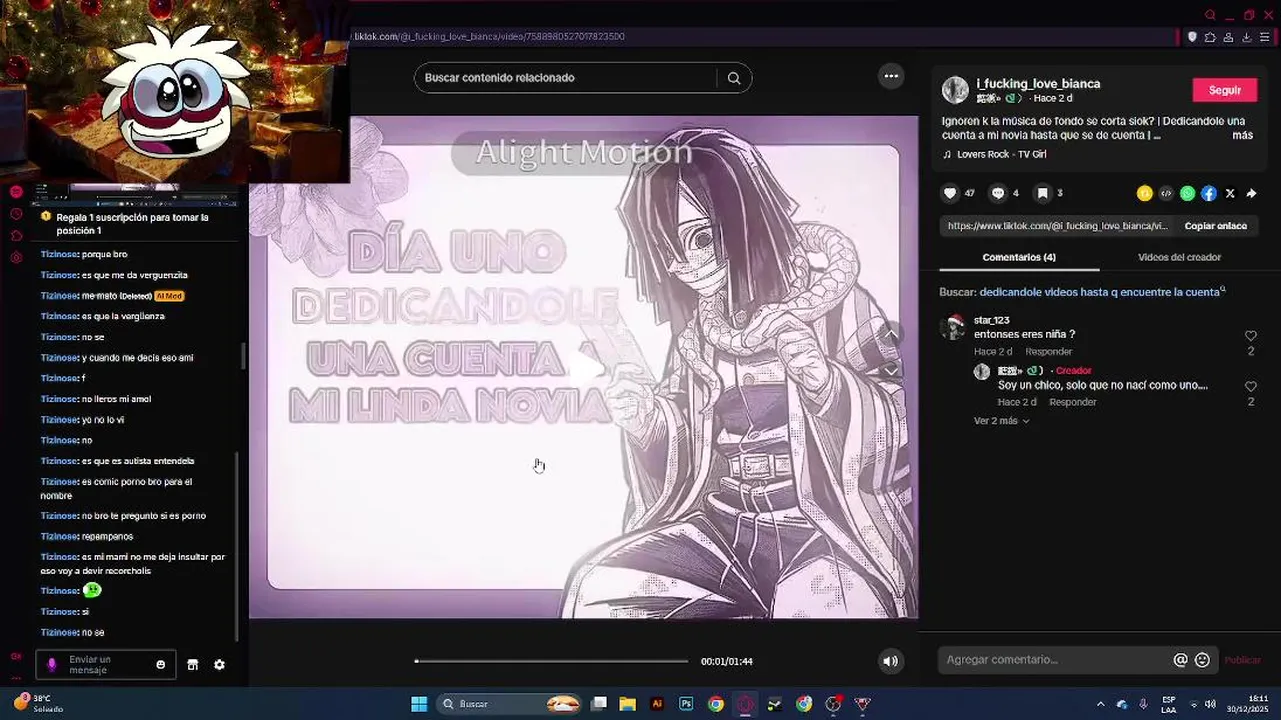Open Adobe Illustrator from the taskbar
Viewport: 1281px width, 720px height.
click(657, 704)
